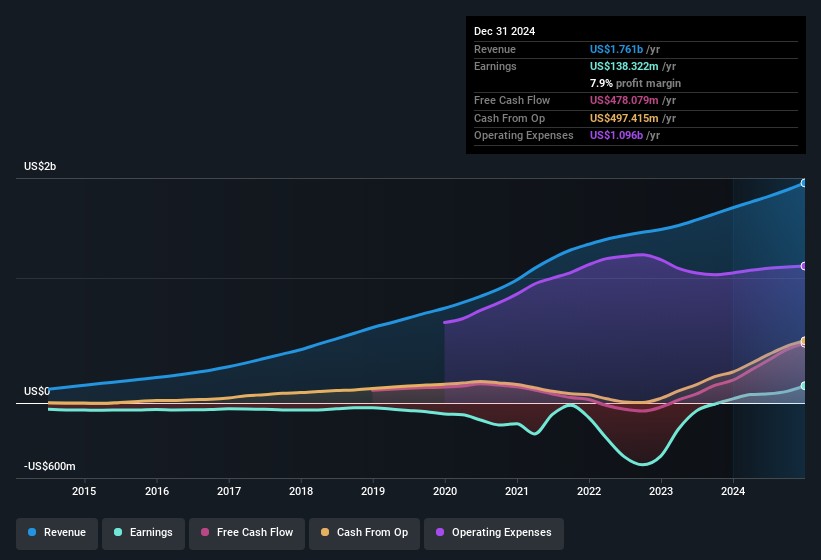Viewport: 821px width, 560px height.
Task: Select the 2017 label on the x-axis
Action: tap(229, 491)
